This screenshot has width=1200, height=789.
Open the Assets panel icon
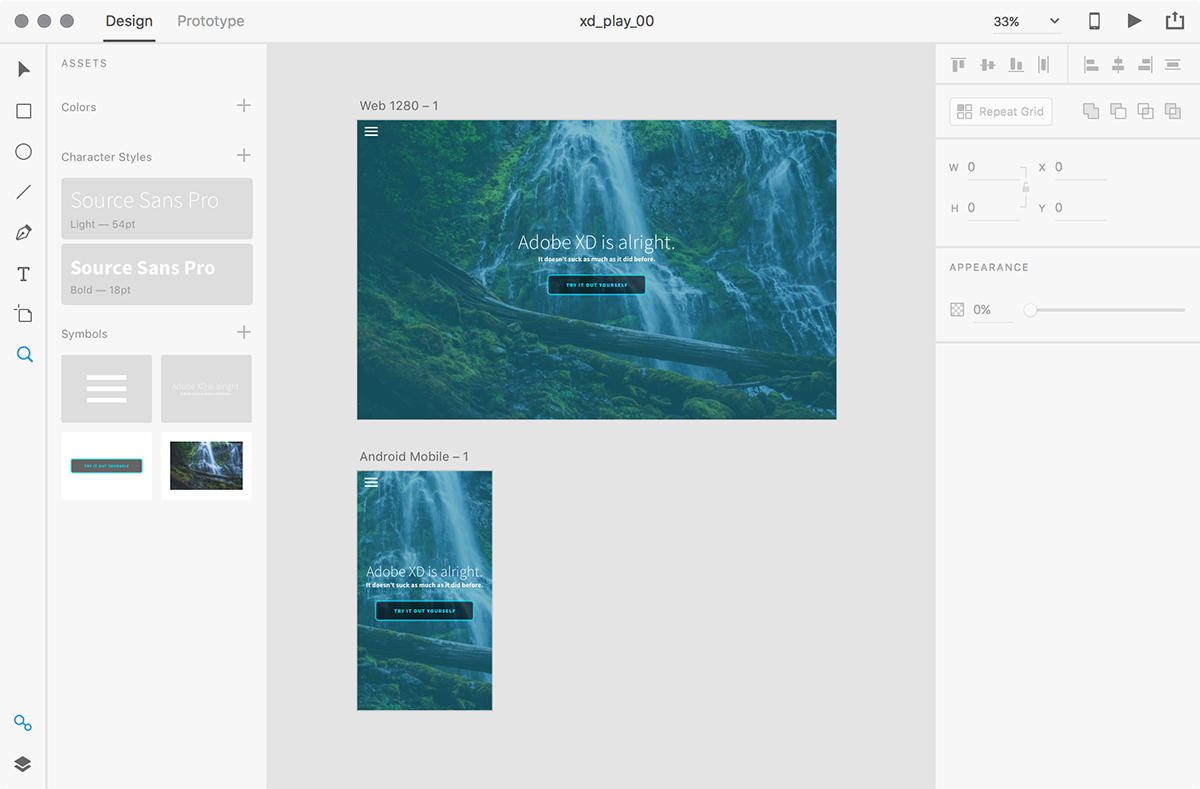tap(23, 723)
